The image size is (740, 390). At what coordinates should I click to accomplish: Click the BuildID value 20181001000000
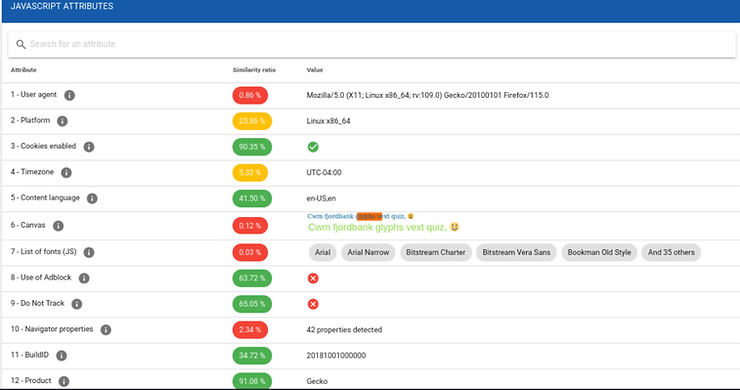336,356
